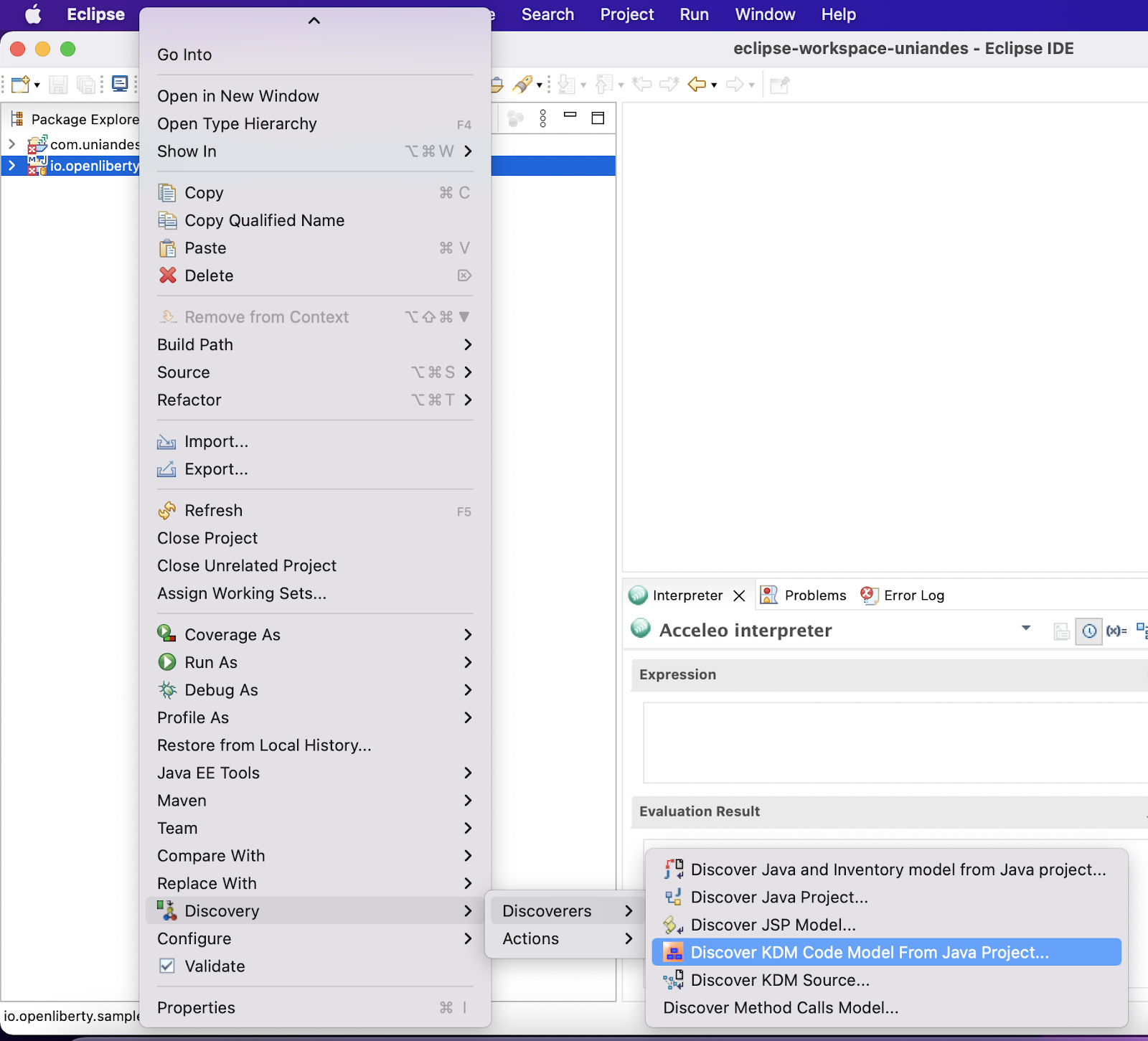This screenshot has width=1148, height=1041.
Task: Switch to the Error Log tab
Action: pyautogui.click(x=902, y=595)
